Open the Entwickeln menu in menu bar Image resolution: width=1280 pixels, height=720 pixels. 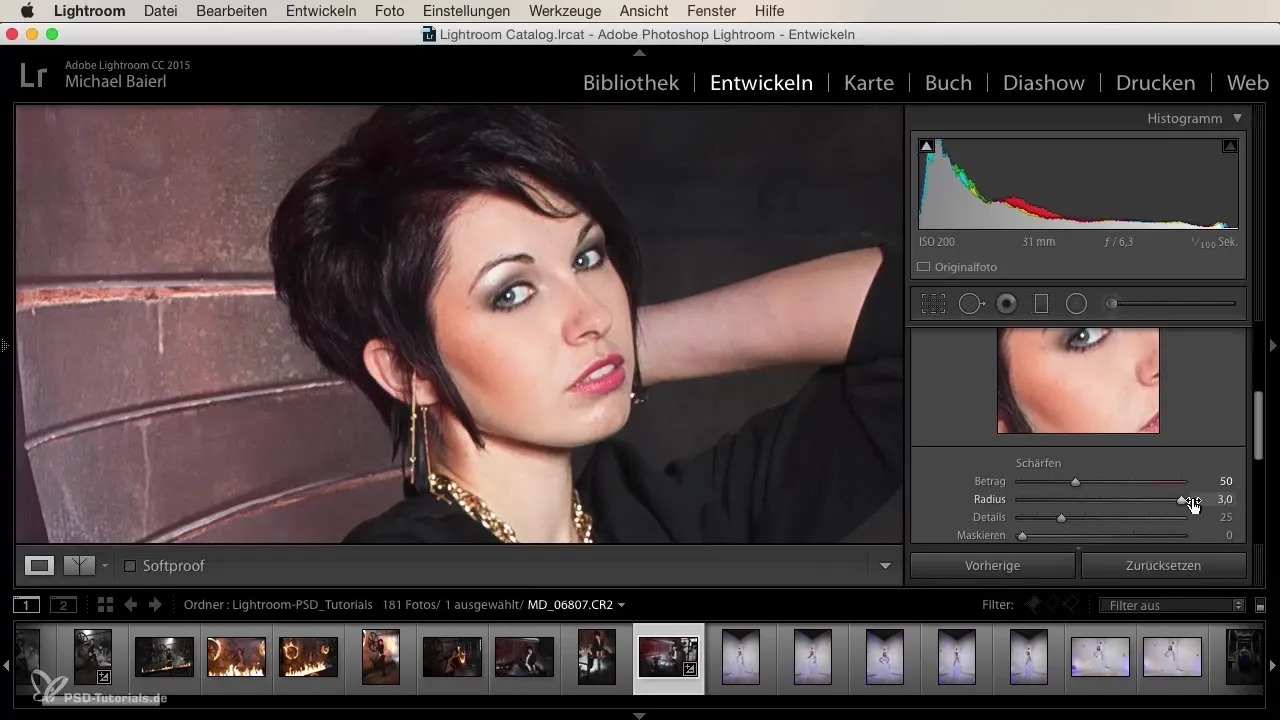pos(322,11)
